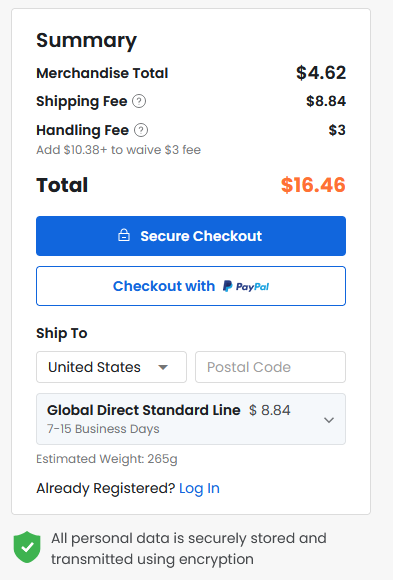Click the Summary heading
This screenshot has width=393, height=580.
pos(87,41)
